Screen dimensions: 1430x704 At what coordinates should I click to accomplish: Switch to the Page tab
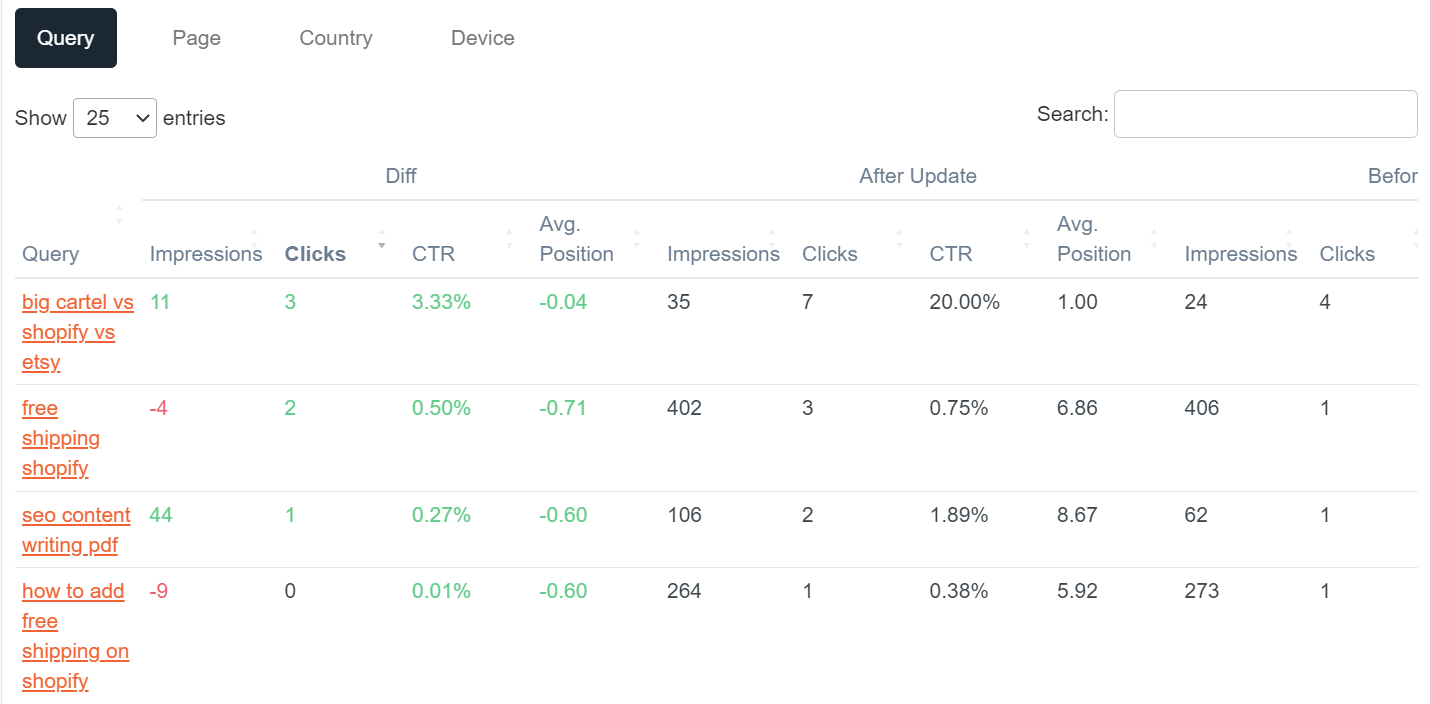(x=196, y=38)
